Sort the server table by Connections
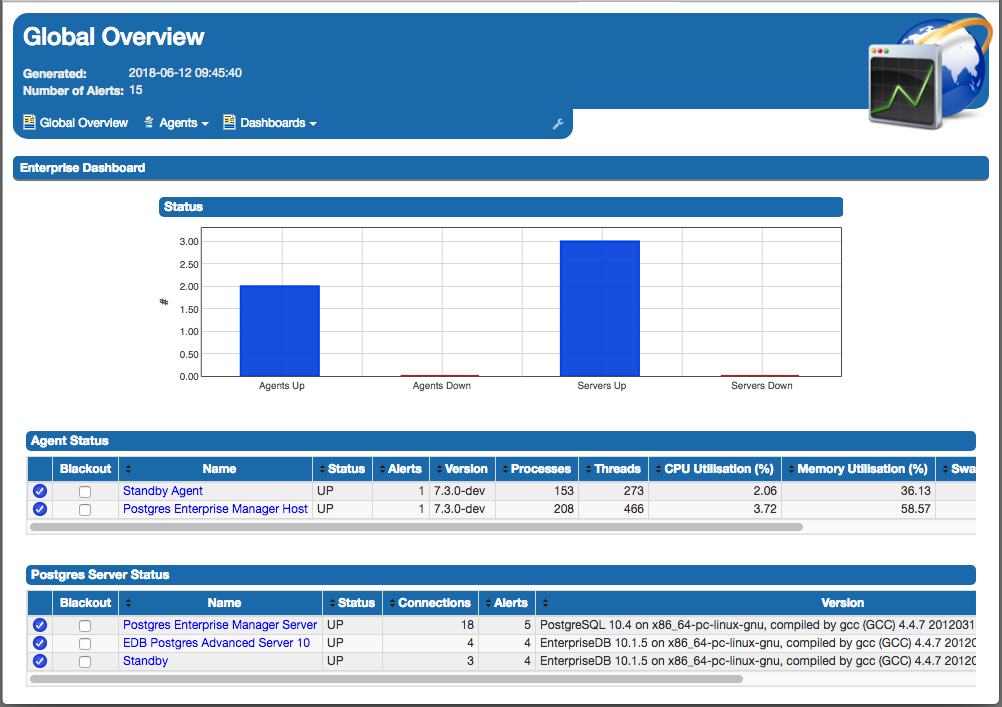This screenshot has height=707, width=1002. pyautogui.click(x=430, y=602)
